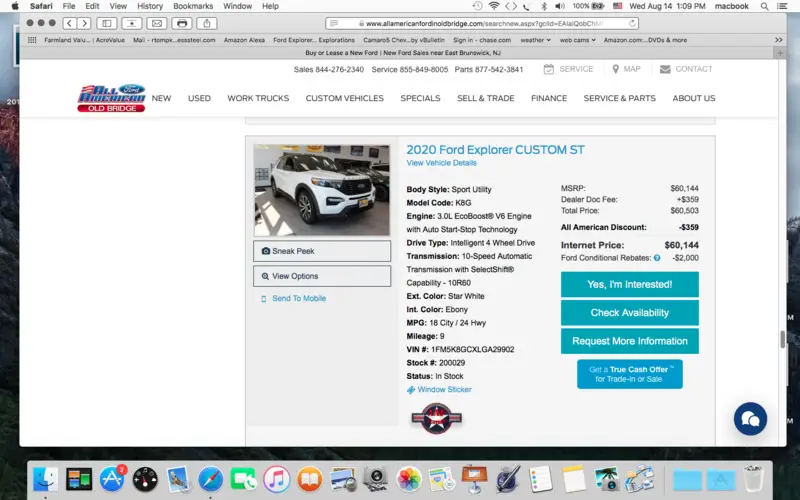Click the VIN number 1FM5K8GCXLGA29902
This screenshot has width=800, height=500.
click(472, 349)
